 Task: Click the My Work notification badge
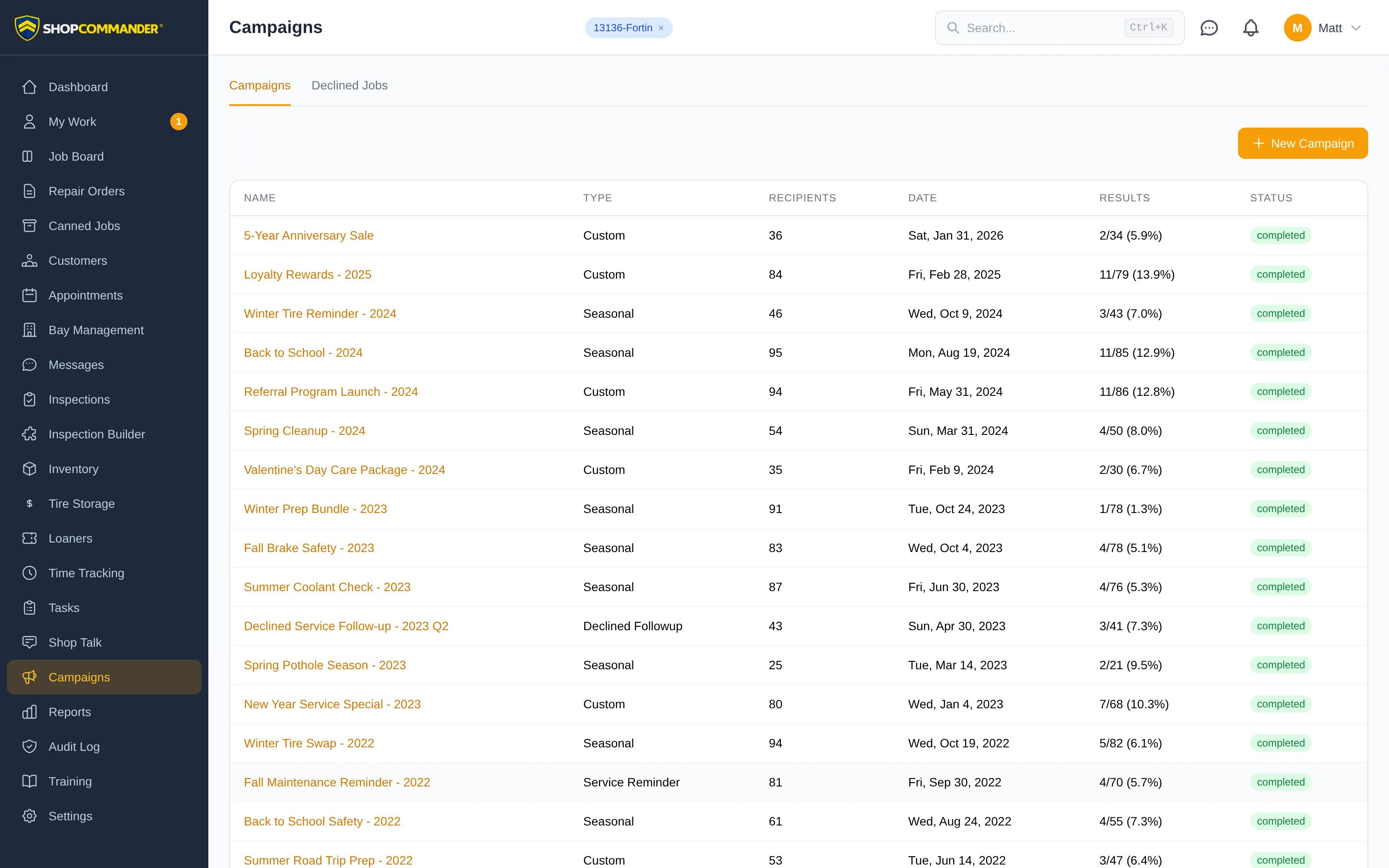(178, 122)
